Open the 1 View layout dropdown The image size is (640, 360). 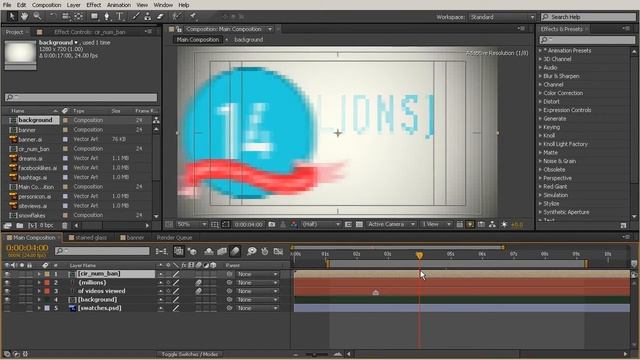(436, 224)
